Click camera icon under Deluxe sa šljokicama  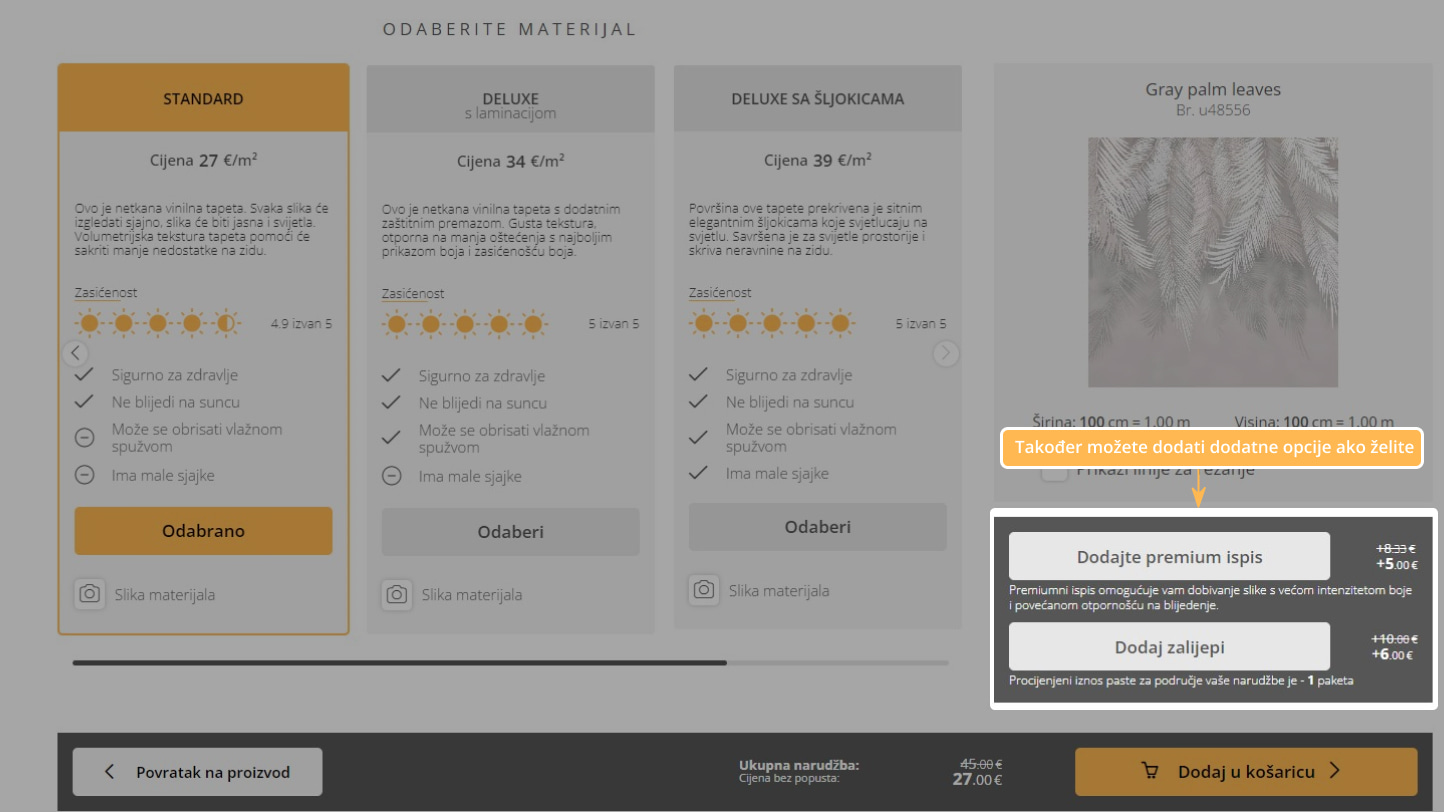(704, 589)
